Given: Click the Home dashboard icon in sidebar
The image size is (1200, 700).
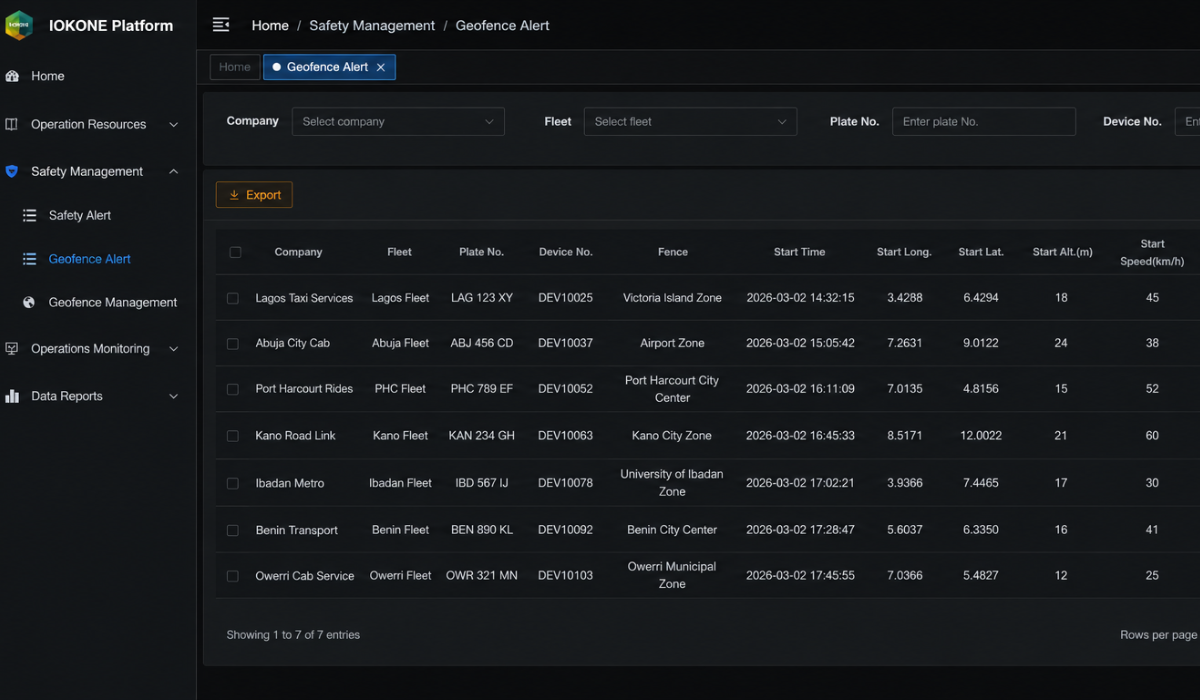Looking at the screenshot, I should 12,76.
